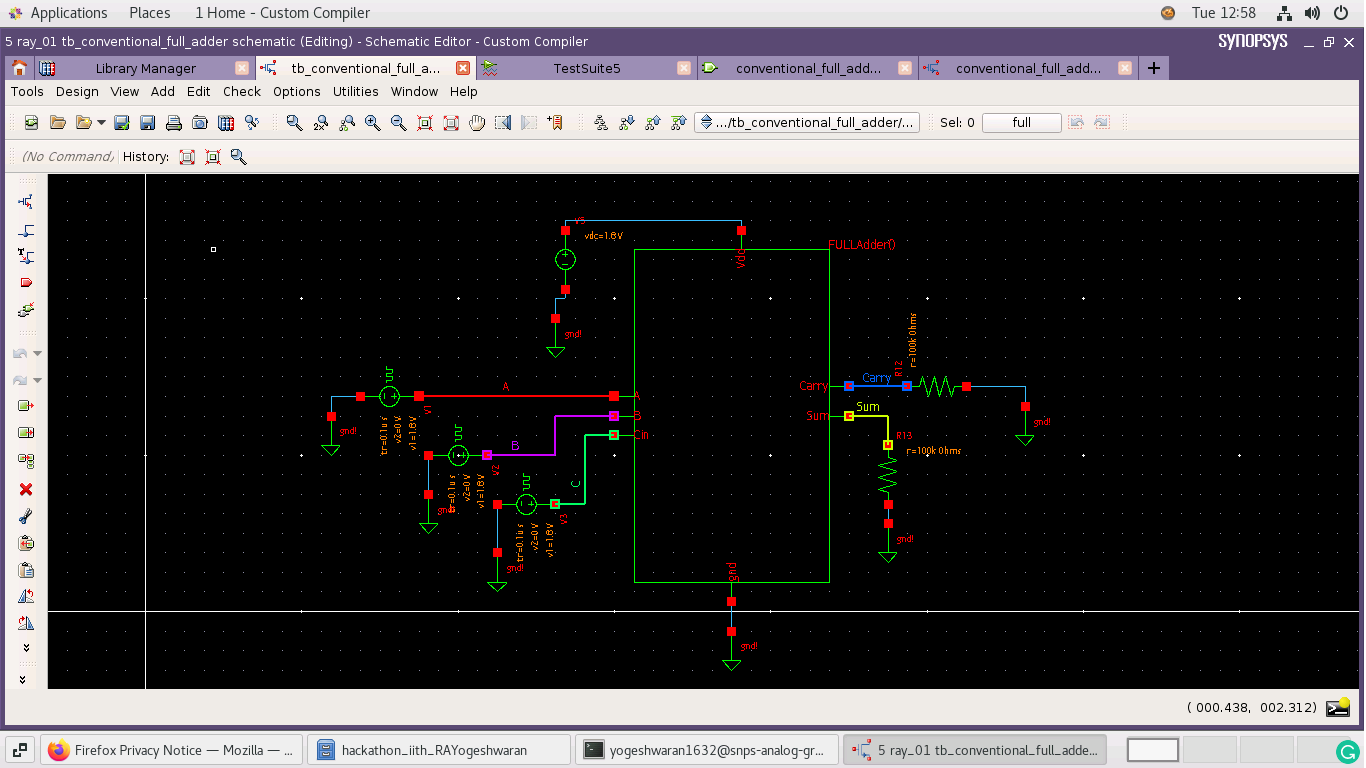1366x768 pixels.
Task: Click the Grammarly icon in the bottom tray
Action: 1348,749
